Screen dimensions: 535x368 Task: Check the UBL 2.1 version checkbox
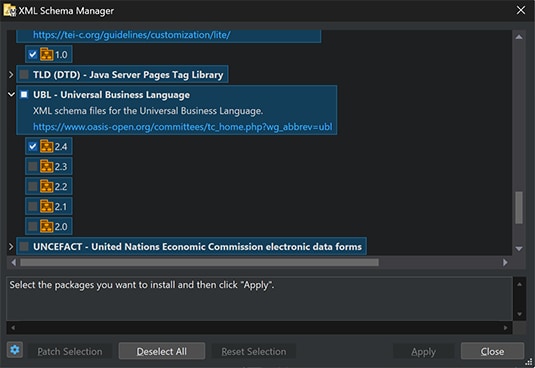tap(32, 206)
